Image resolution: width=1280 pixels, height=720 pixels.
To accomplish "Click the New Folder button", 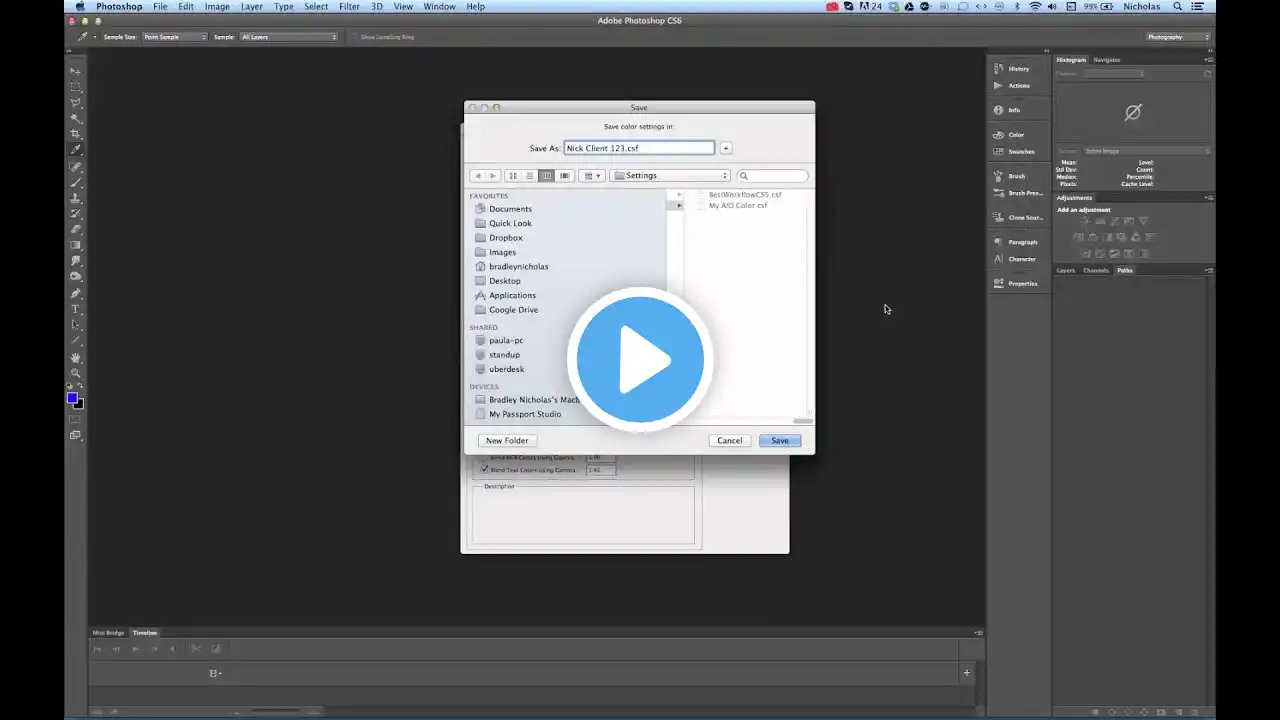I will tap(507, 441).
